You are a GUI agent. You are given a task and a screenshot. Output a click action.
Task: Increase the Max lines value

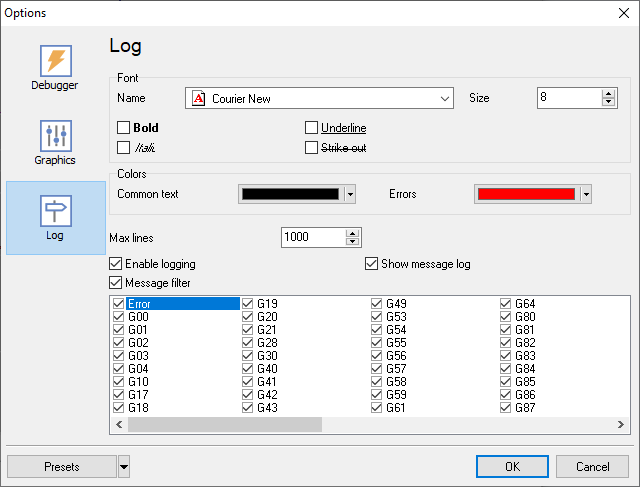click(x=352, y=233)
